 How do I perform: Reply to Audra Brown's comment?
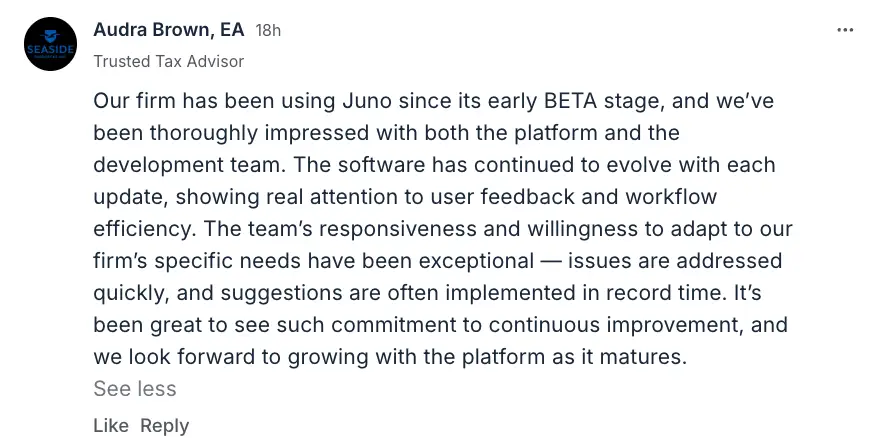click(164, 425)
